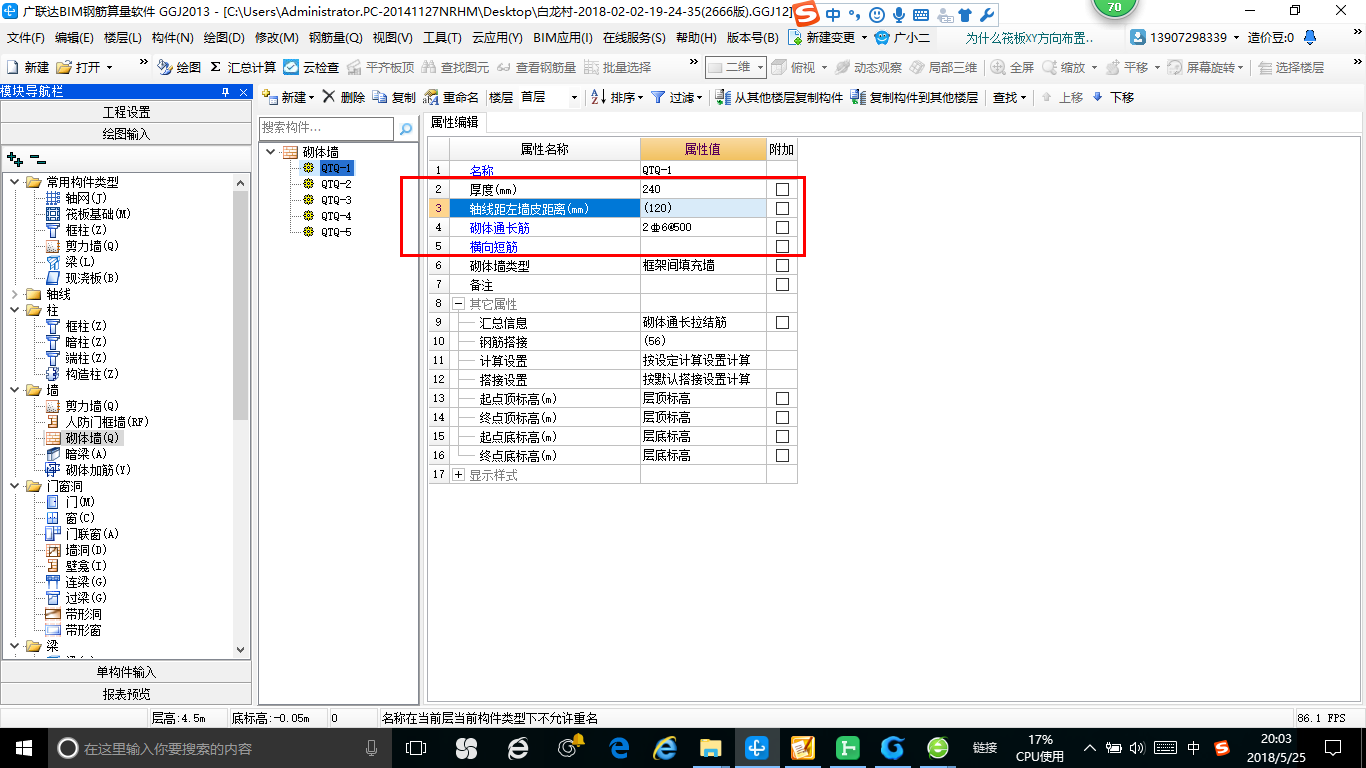Expand the 显示样式 section
This screenshot has height=768, width=1366.
(x=458, y=475)
